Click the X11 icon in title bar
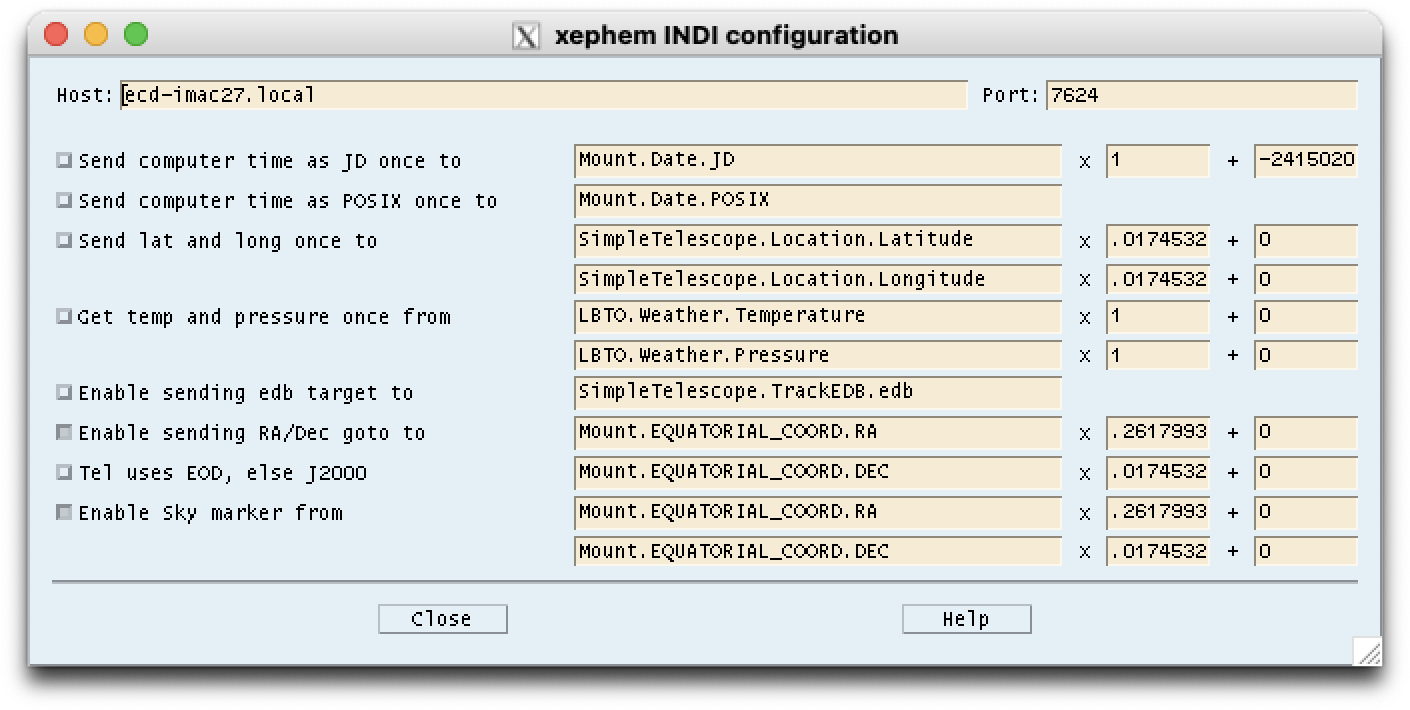The image size is (1410, 710). coord(526,36)
